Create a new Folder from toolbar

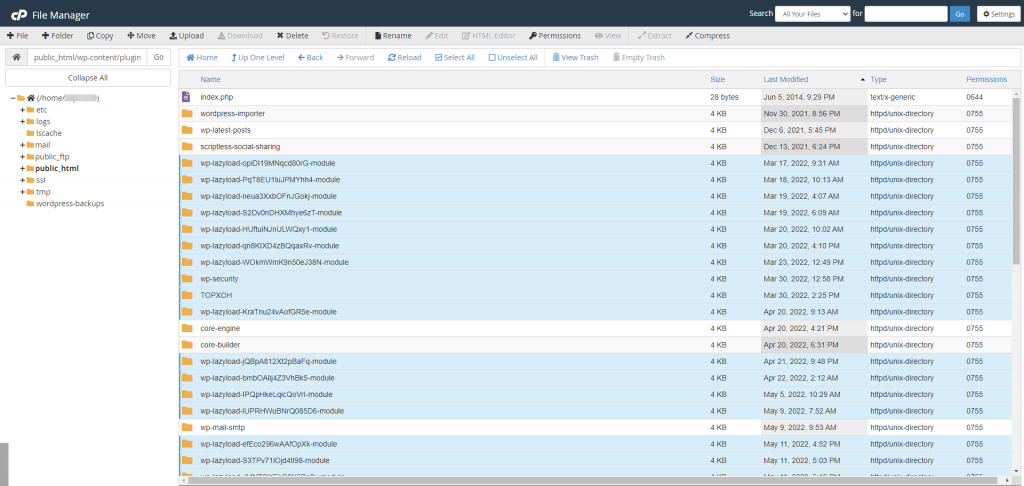tap(57, 36)
